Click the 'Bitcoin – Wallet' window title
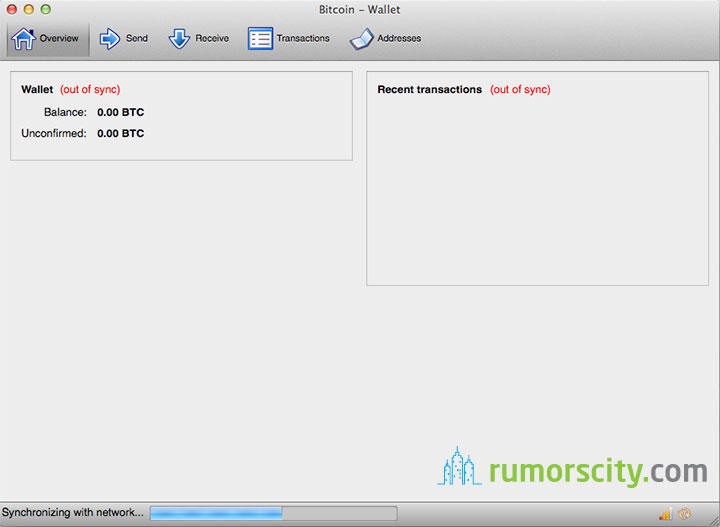This screenshot has width=720, height=527. pyautogui.click(x=360, y=10)
